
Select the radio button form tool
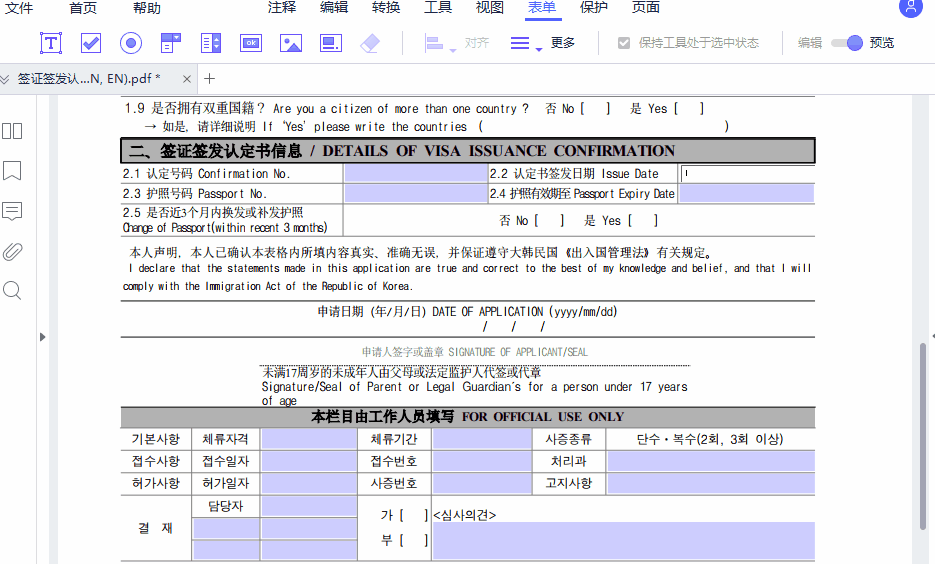131,43
